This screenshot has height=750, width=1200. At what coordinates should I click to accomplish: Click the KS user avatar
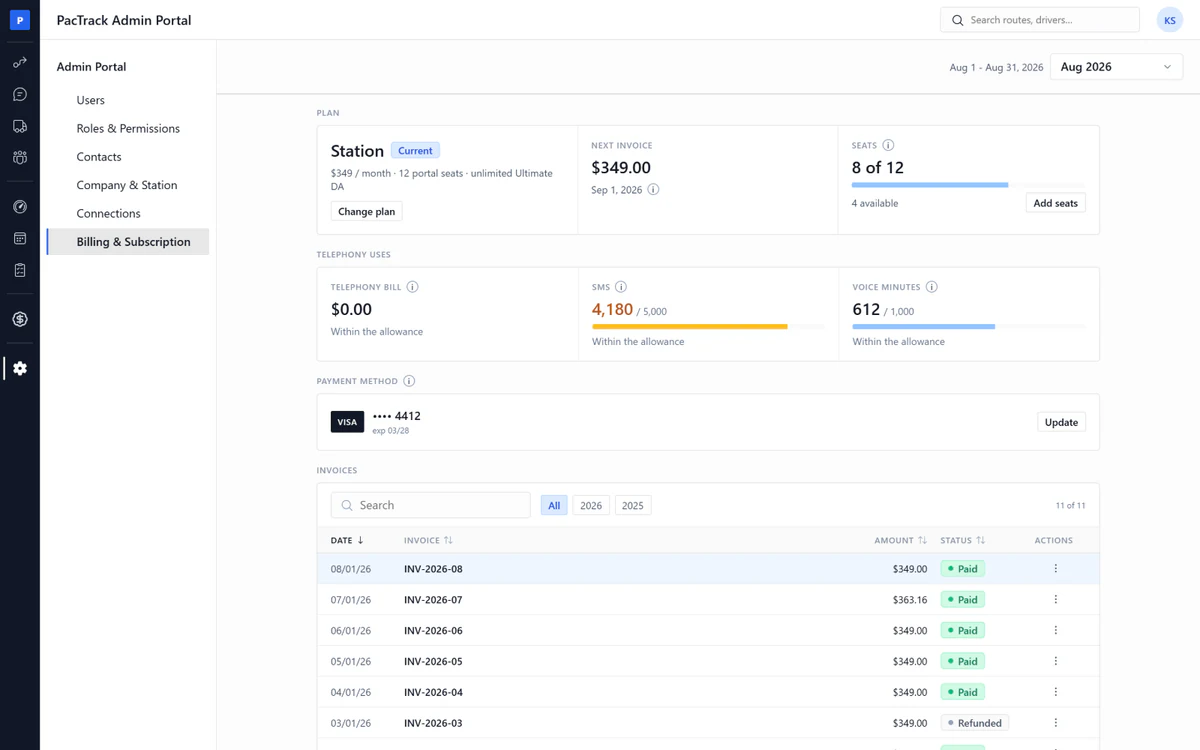point(1170,20)
